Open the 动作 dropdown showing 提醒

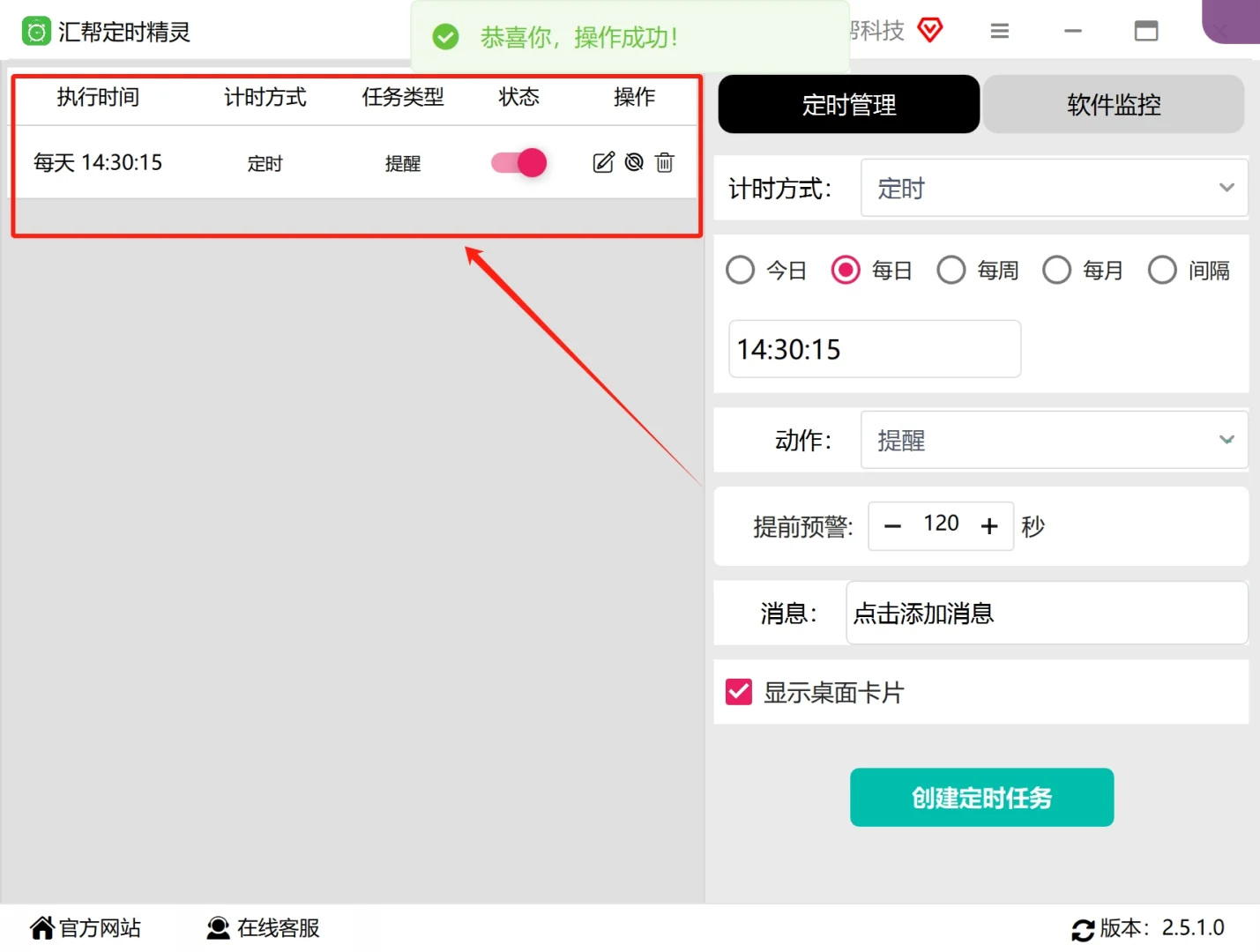click(1054, 440)
